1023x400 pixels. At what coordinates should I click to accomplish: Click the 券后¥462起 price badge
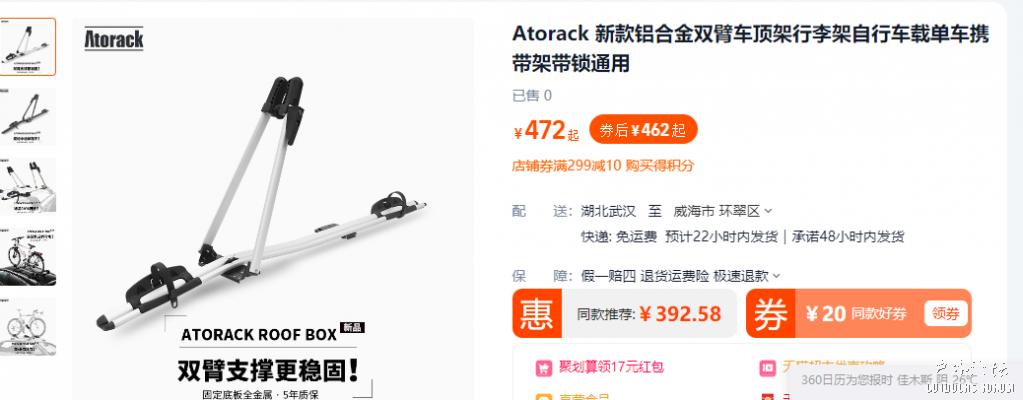643,130
